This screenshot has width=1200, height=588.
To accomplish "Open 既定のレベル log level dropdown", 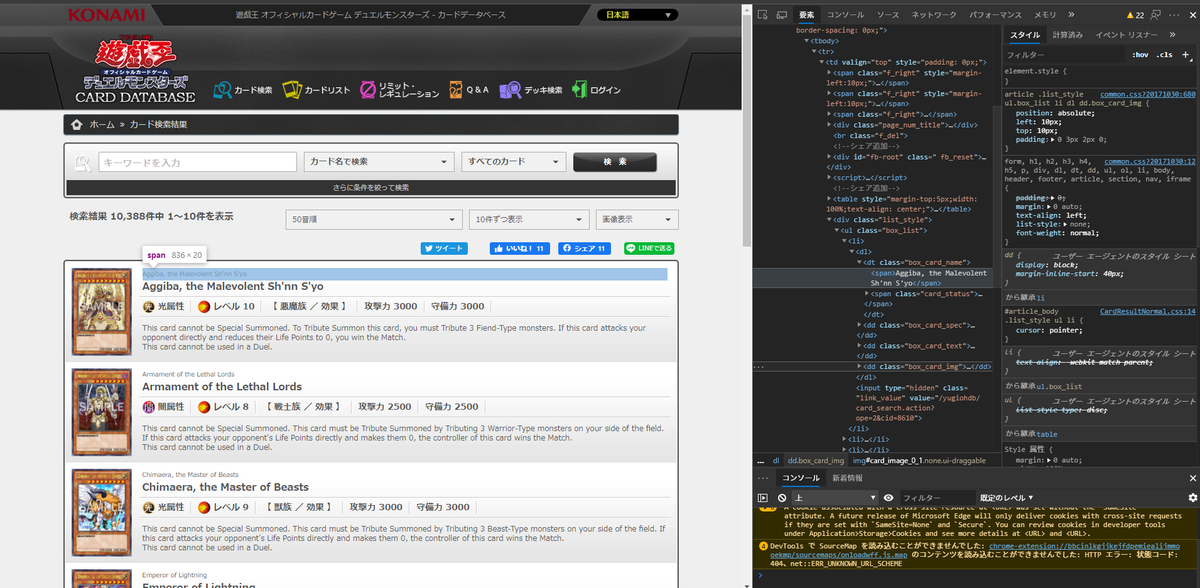I will (1007, 497).
